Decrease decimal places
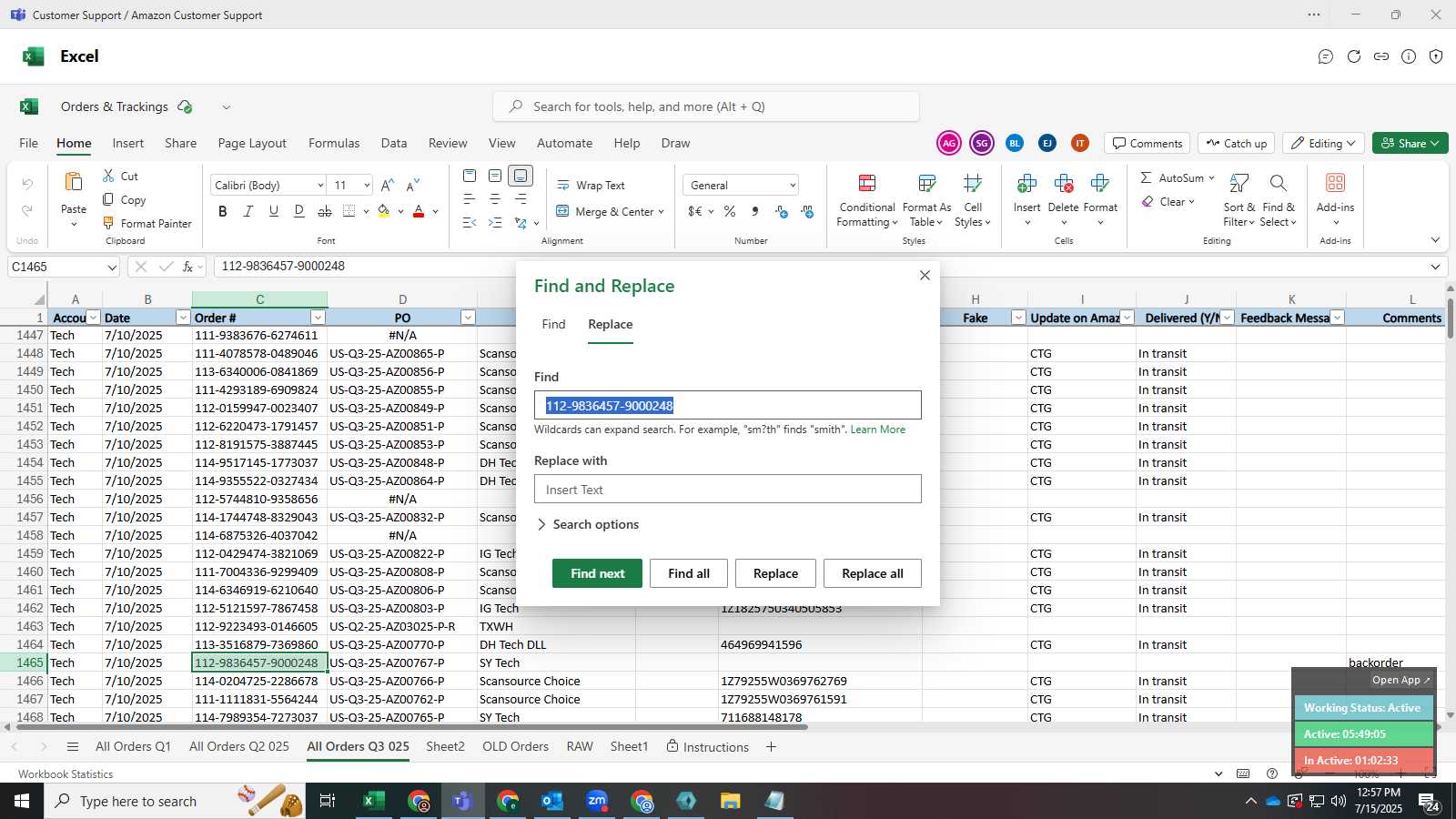 pos(807,211)
